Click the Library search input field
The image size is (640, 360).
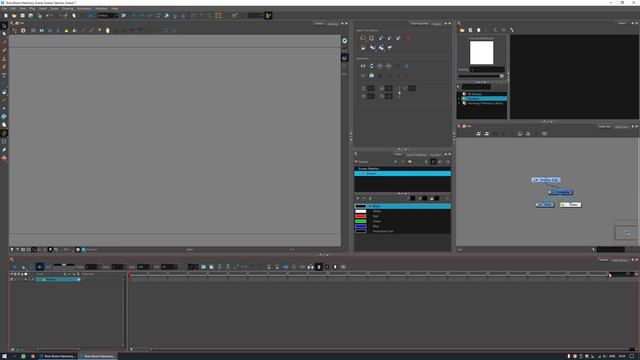[476, 87]
